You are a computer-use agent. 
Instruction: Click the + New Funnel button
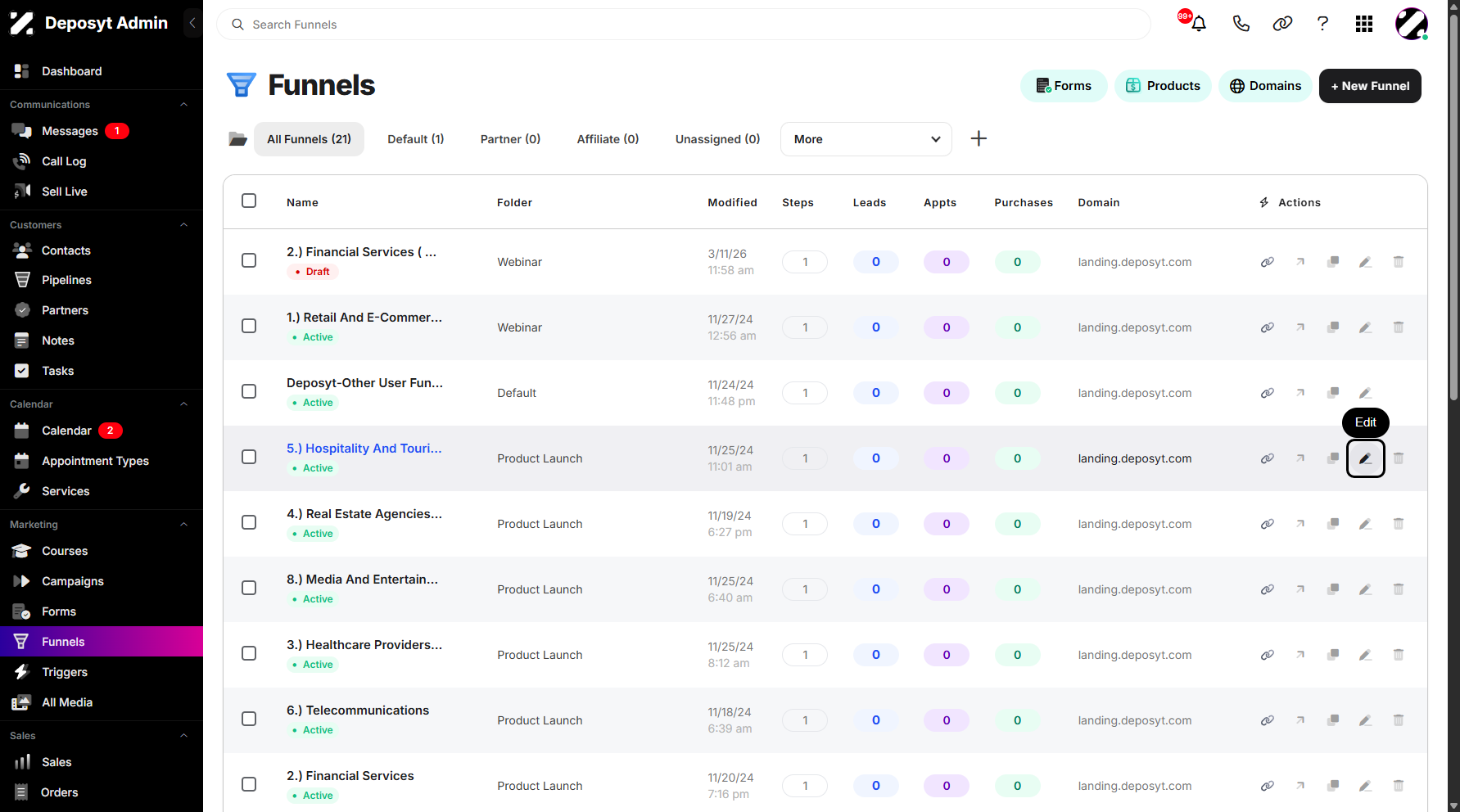click(1370, 86)
